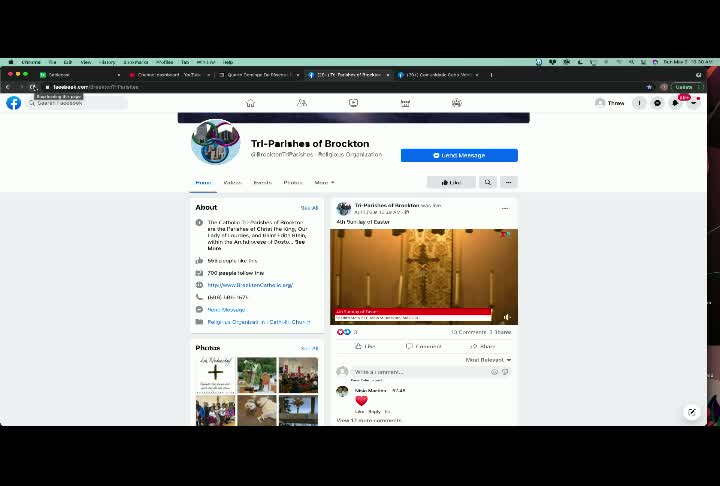Switch to the Photos page tab
This screenshot has height=486, width=720.
(x=293, y=182)
